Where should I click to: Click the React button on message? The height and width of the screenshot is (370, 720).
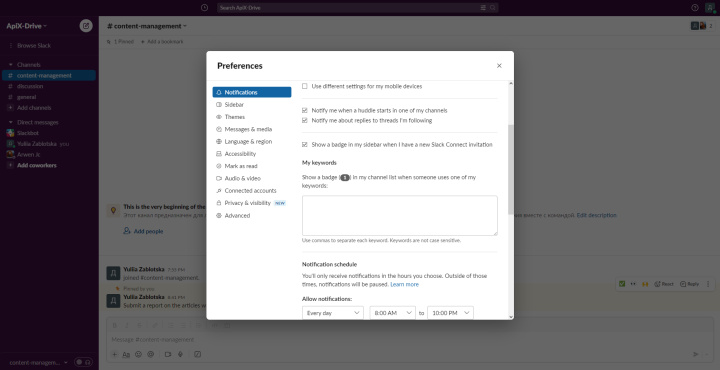tap(664, 284)
